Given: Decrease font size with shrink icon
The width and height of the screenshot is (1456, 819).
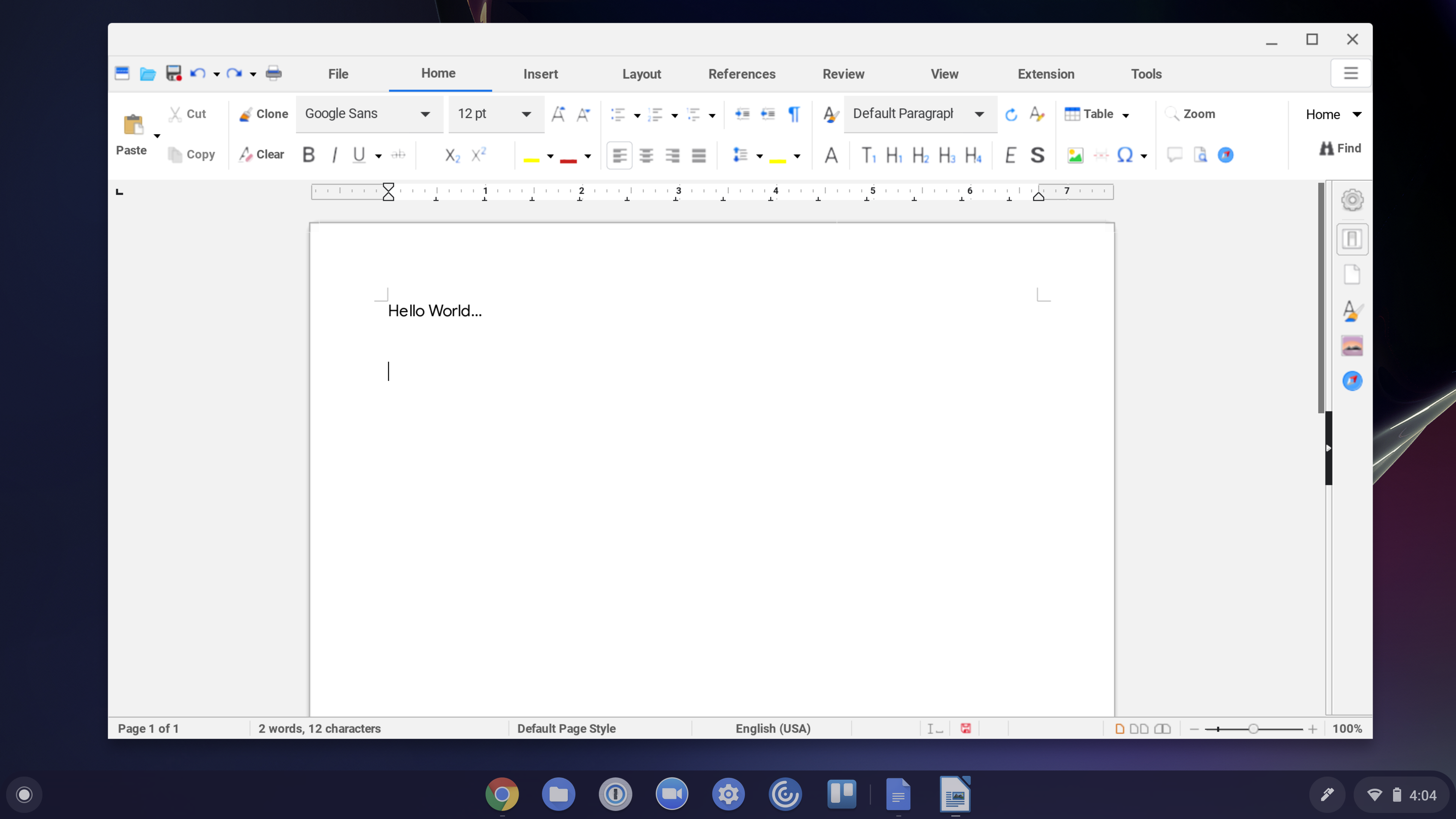Looking at the screenshot, I should [583, 114].
